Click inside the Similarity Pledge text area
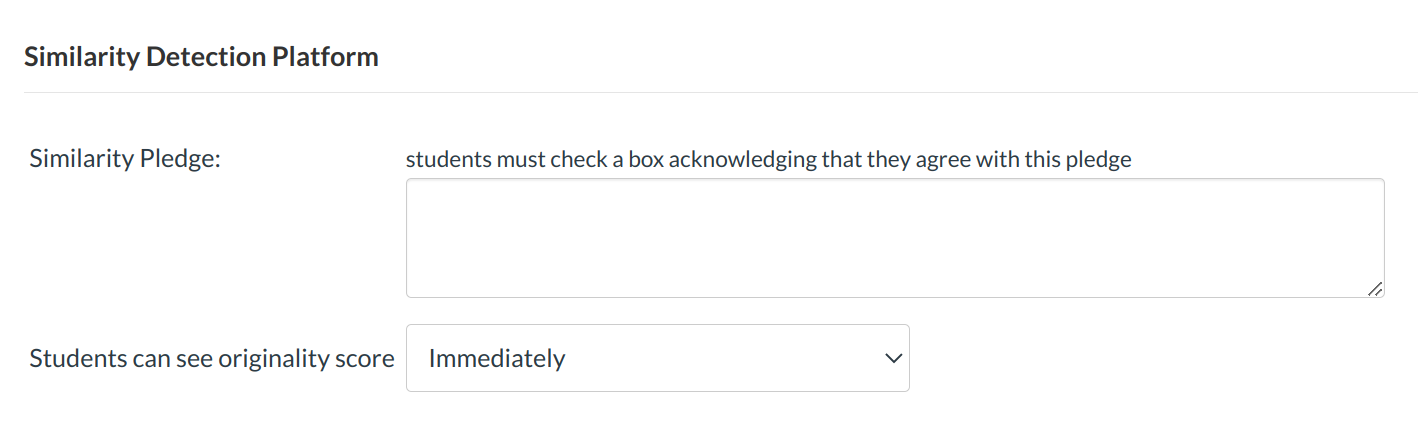Image resolution: width=1418 pixels, height=444 pixels. click(x=894, y=238)
